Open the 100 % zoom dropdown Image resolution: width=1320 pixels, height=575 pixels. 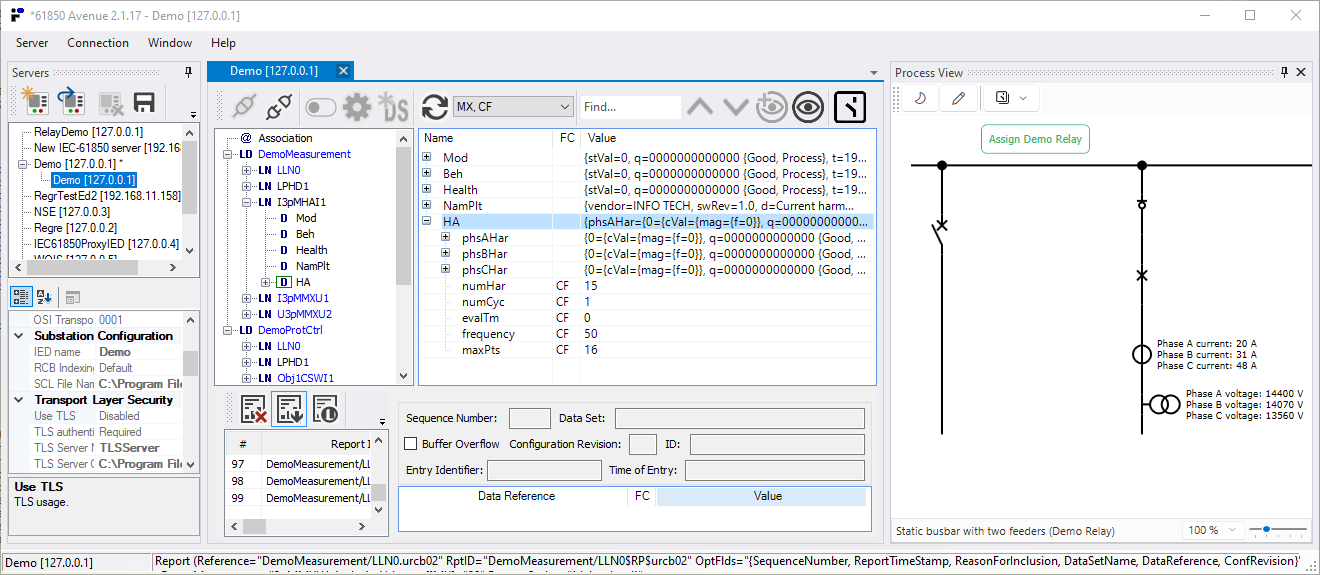point(1213,530)
